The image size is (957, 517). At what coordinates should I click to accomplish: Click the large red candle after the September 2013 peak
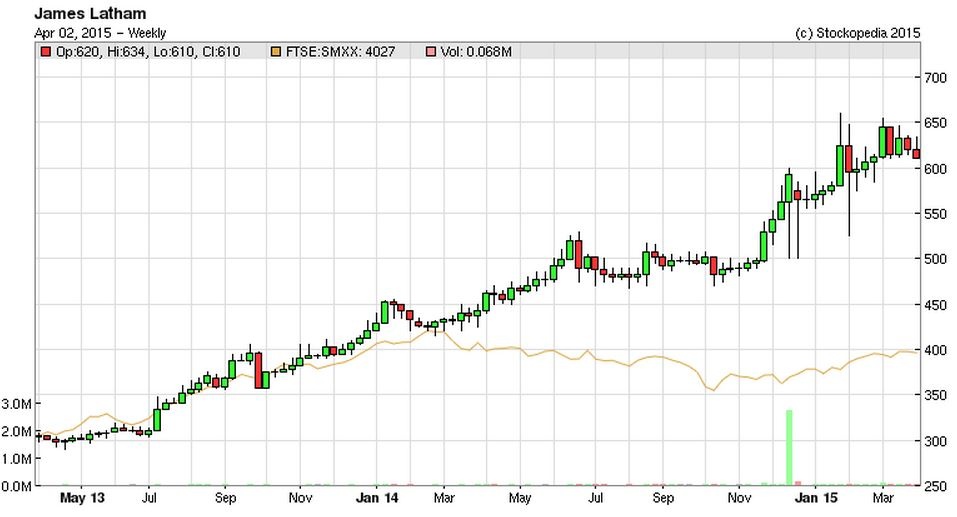tap(258, 370)
